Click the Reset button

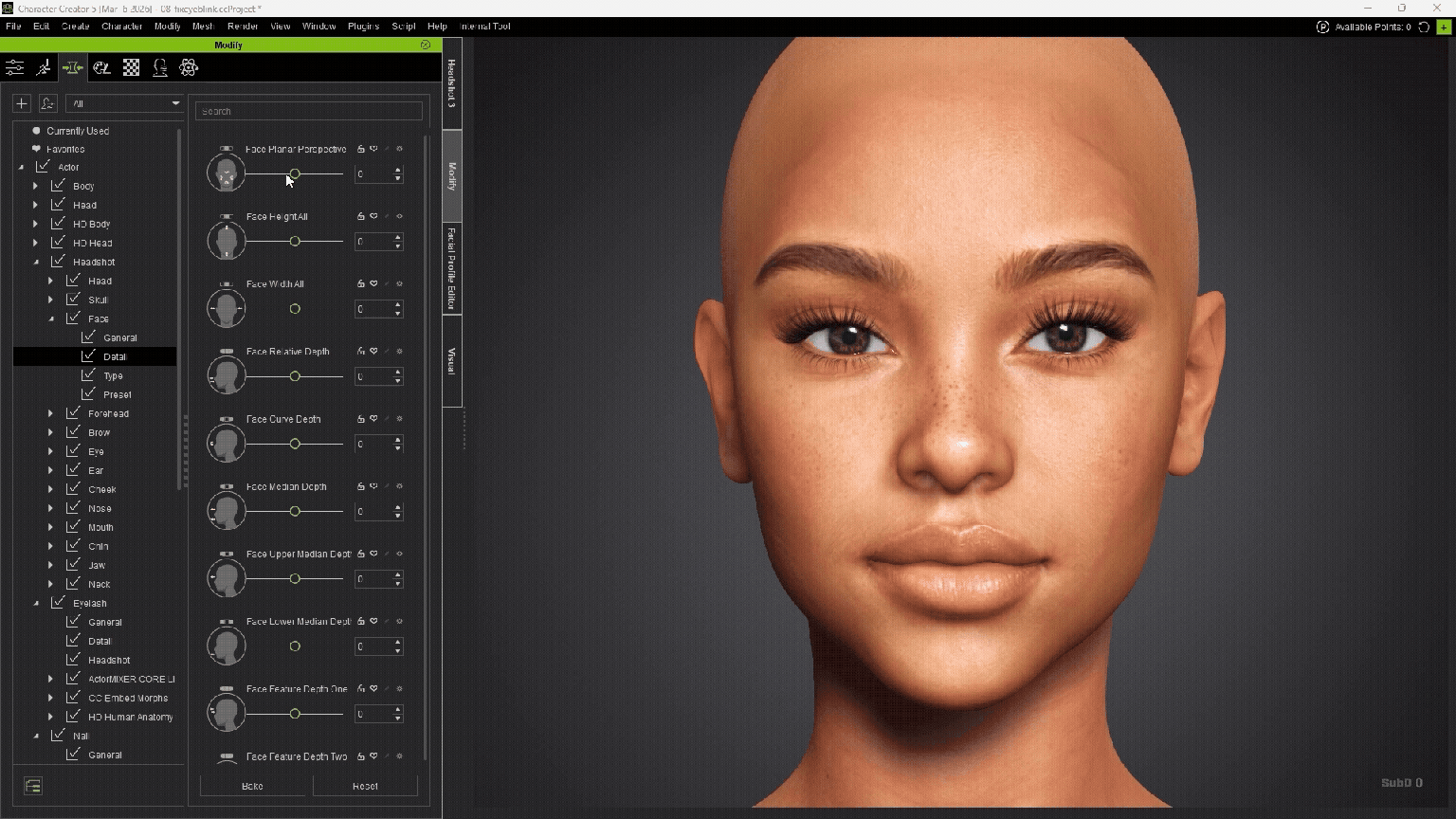365,786
